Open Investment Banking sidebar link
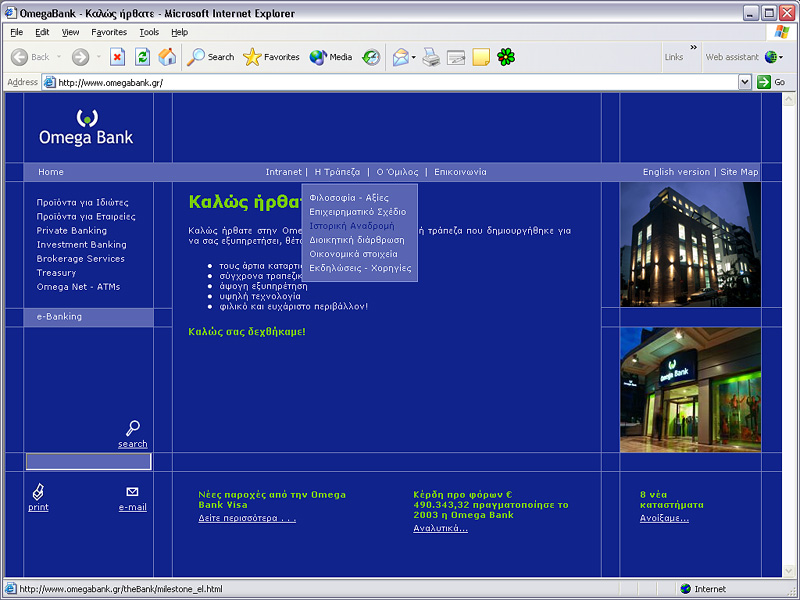 point(82,245)
